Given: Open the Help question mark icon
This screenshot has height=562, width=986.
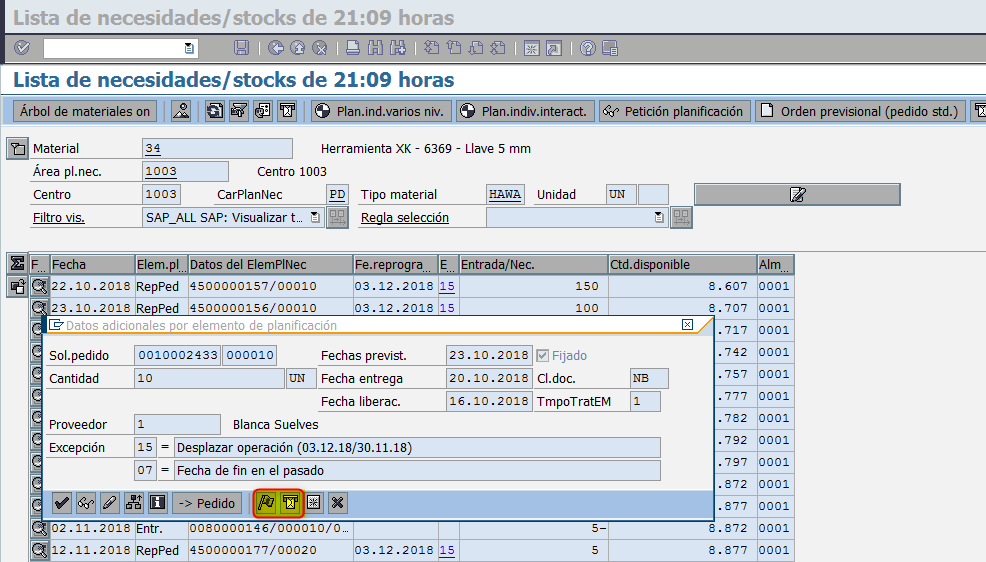Looking at the screenshot, I should tap(588, 48).
